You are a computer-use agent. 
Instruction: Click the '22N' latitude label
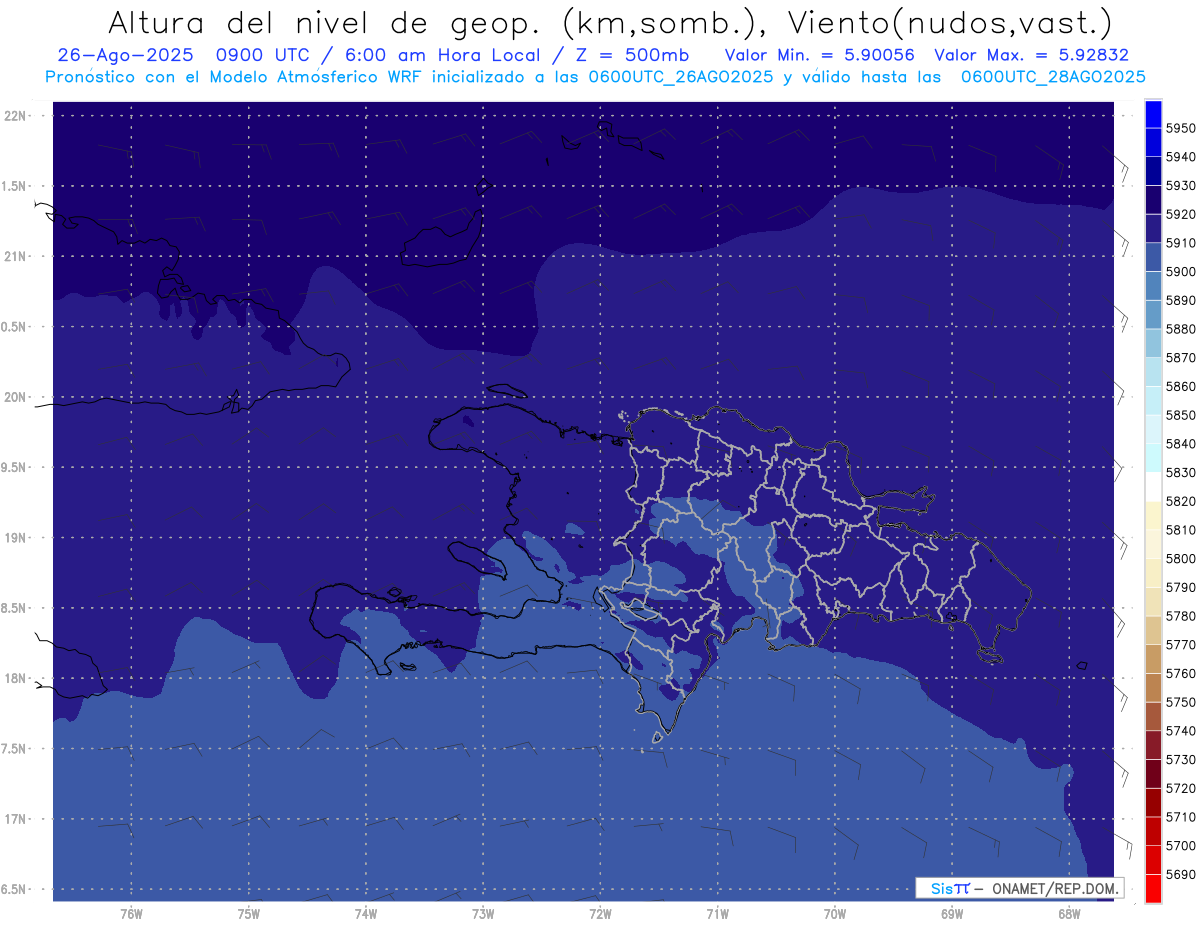(x=16, y=116)
